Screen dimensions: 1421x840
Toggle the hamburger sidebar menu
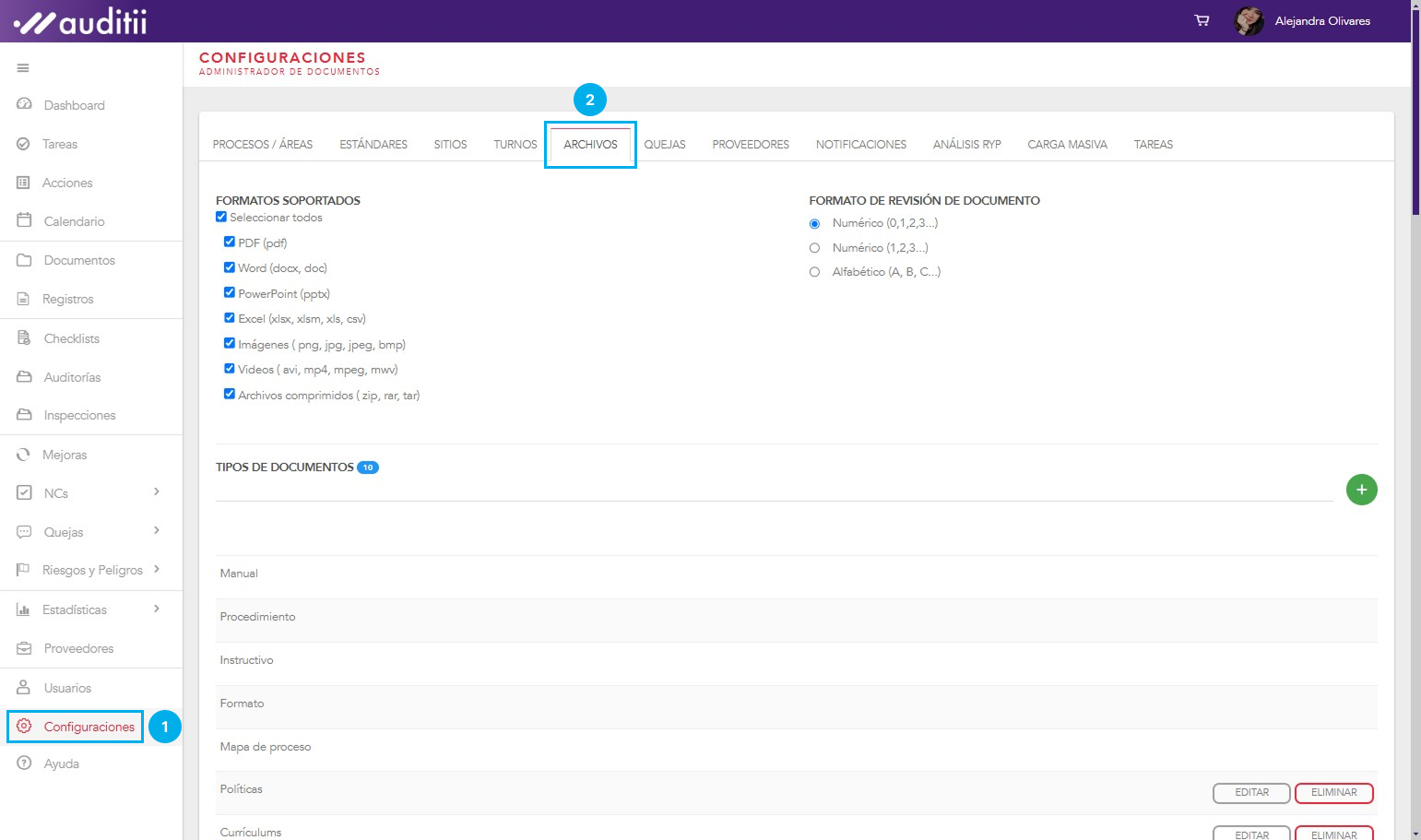(x=23, y=68)
